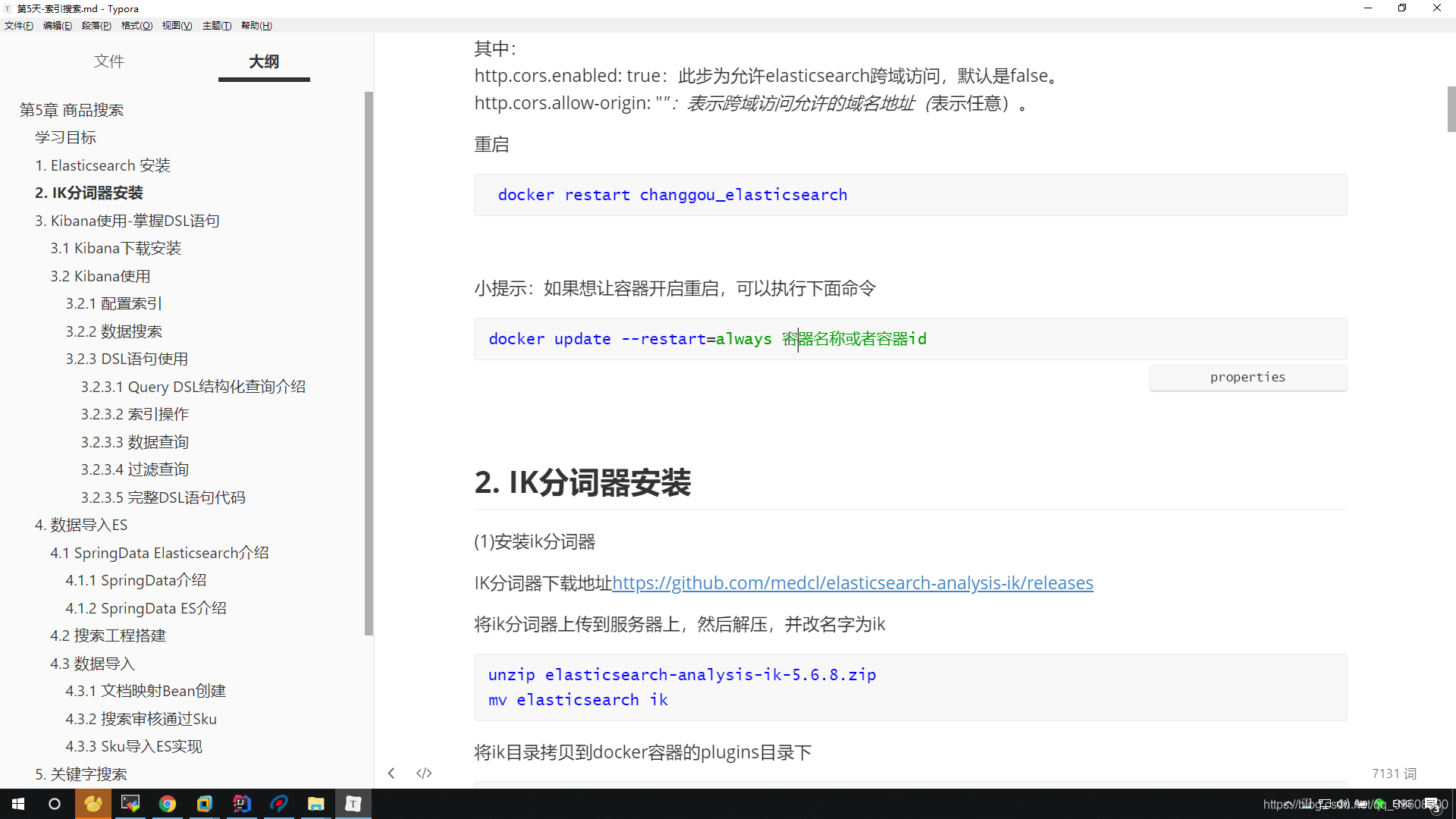Switch to IntelliJ IDEA in taskbar
This screenshot has width=1456, height=819.
click(242, 804)
